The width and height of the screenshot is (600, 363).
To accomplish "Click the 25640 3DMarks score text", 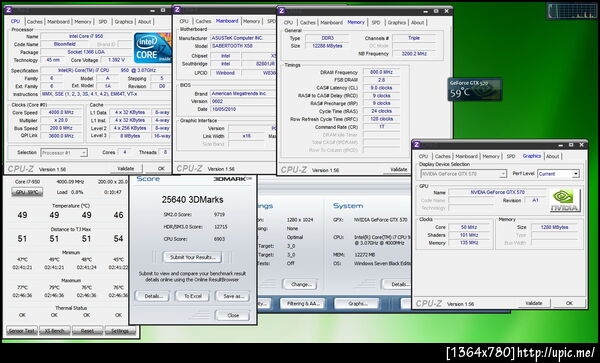I will (192, 200).
